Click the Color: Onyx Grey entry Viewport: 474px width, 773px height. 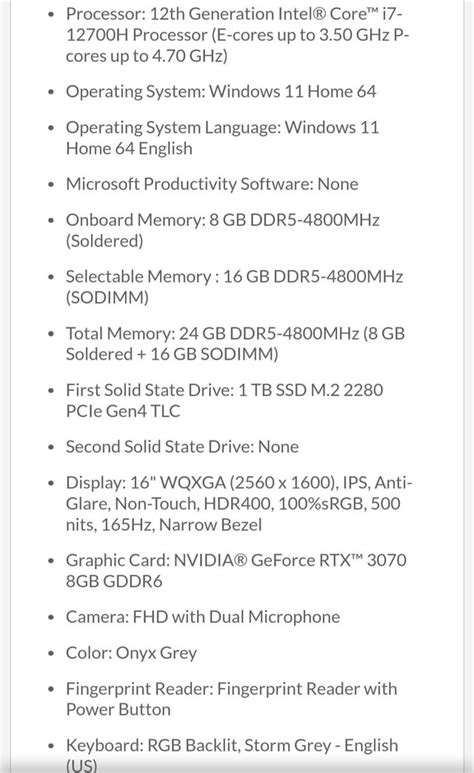tap(131, 653)
